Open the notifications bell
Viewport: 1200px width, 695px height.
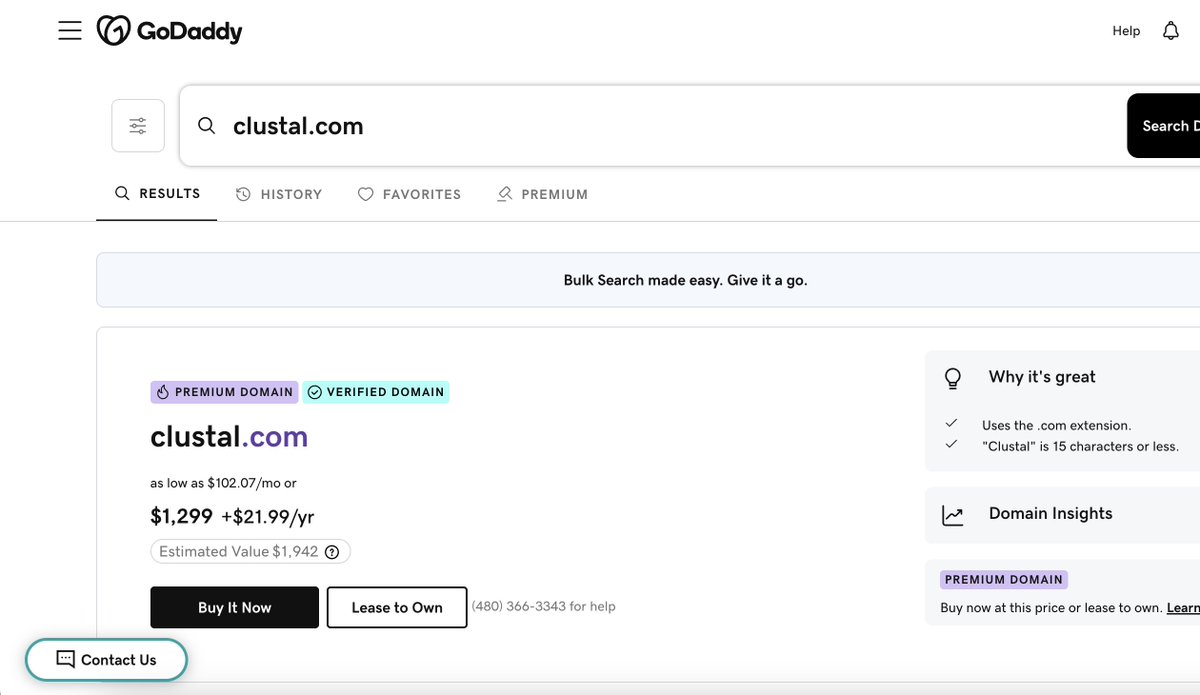pos(1171,31)
